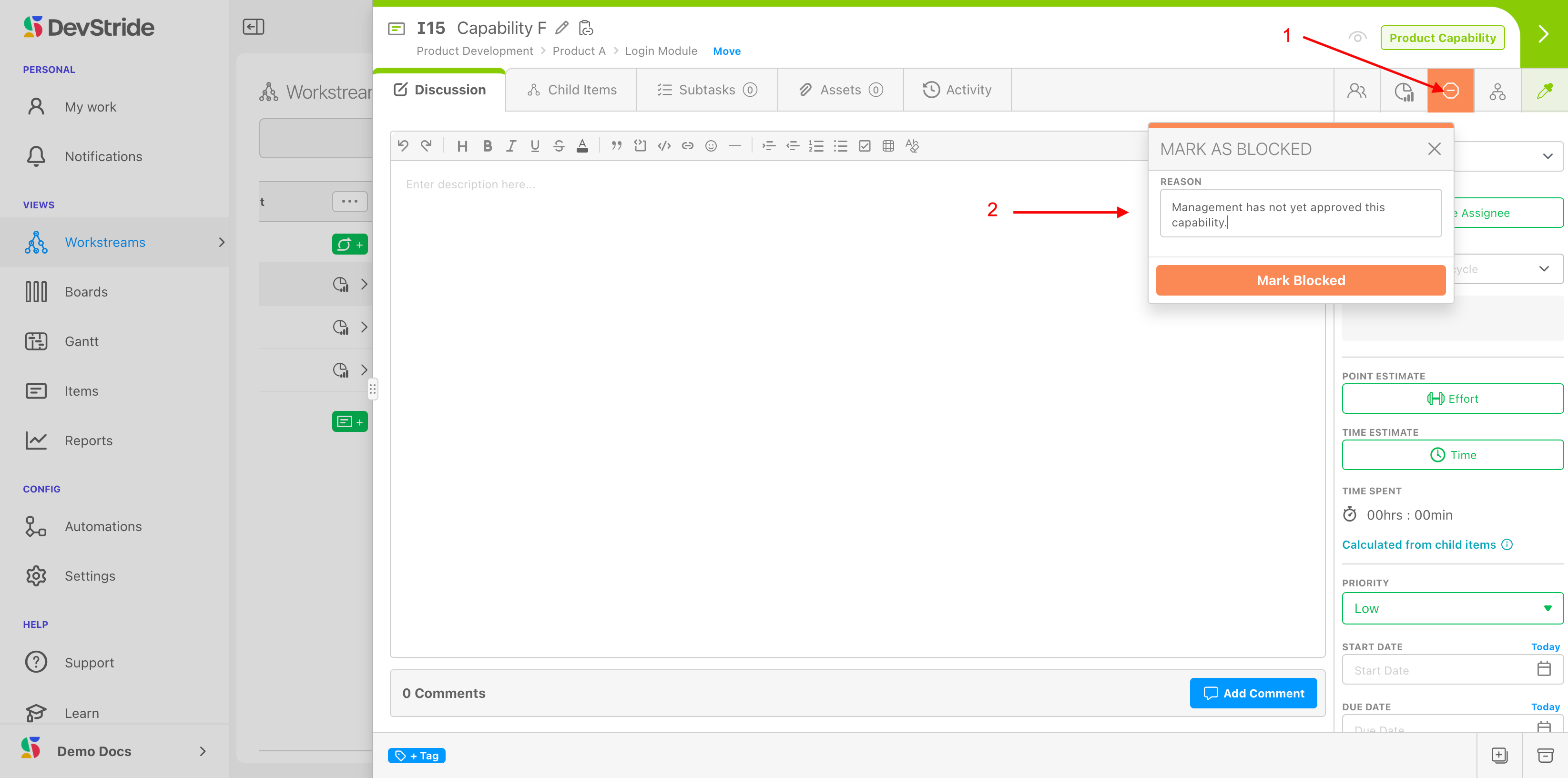
Task: Insert a checklist using checkbox icon
Action: [865, 145]
